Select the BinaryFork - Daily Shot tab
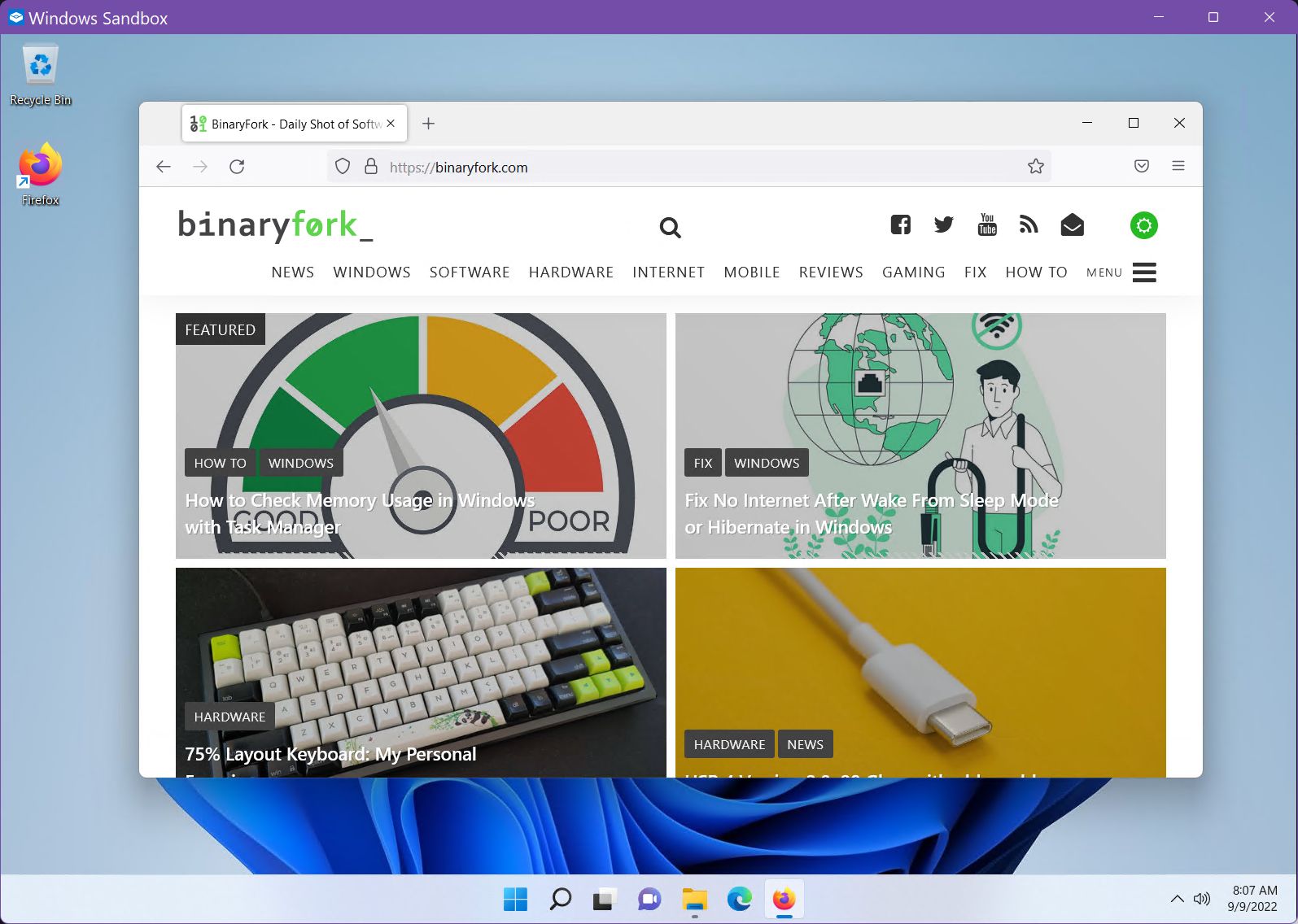The height and width of the screenshot is (924, 1298). click(295, 124)
